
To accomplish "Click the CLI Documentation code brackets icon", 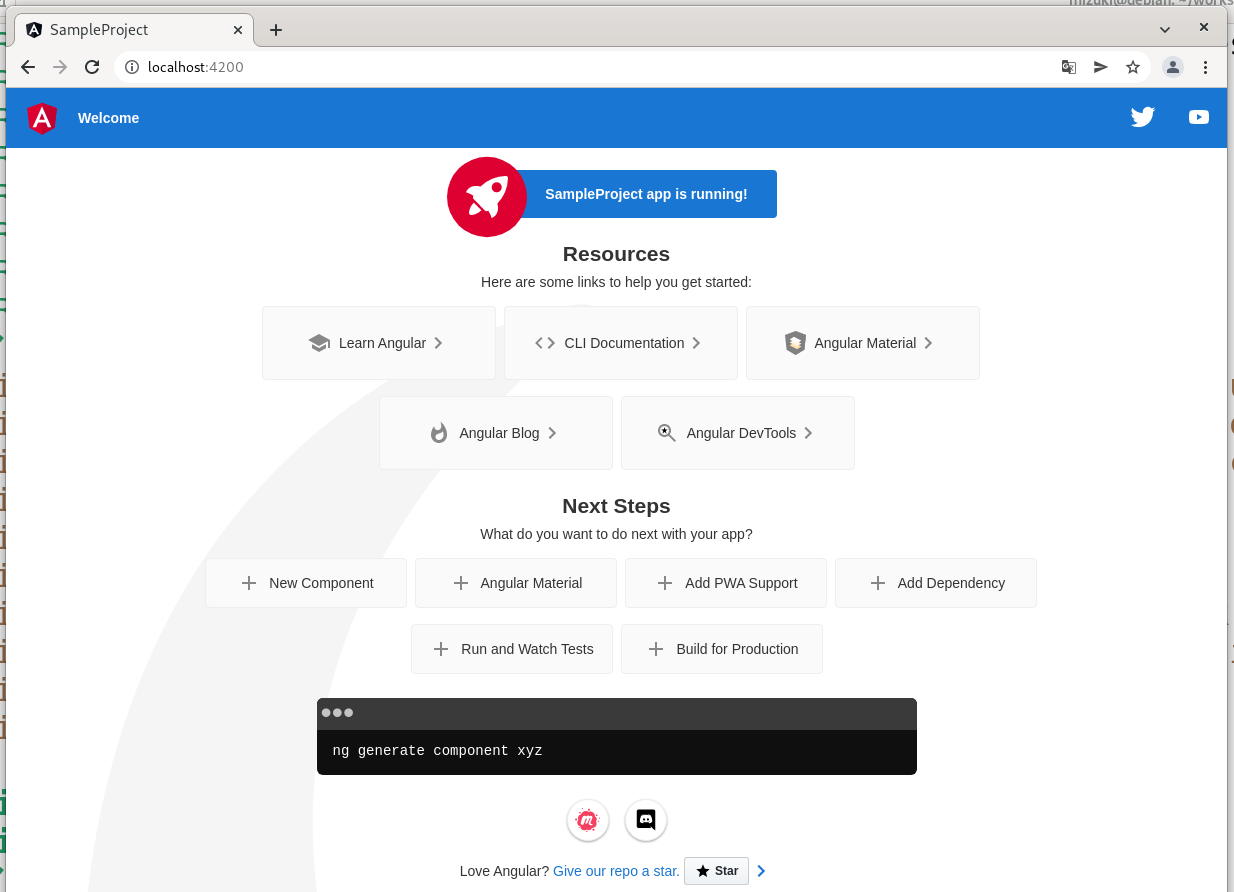I will [545, 343].
